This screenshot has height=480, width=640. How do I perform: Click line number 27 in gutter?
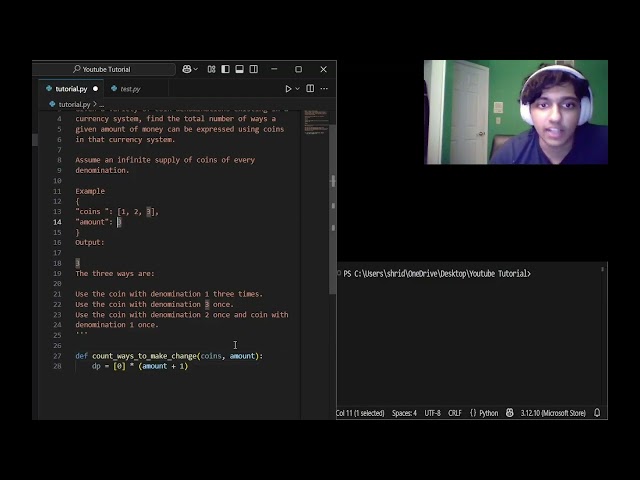(x=57, y=356)
